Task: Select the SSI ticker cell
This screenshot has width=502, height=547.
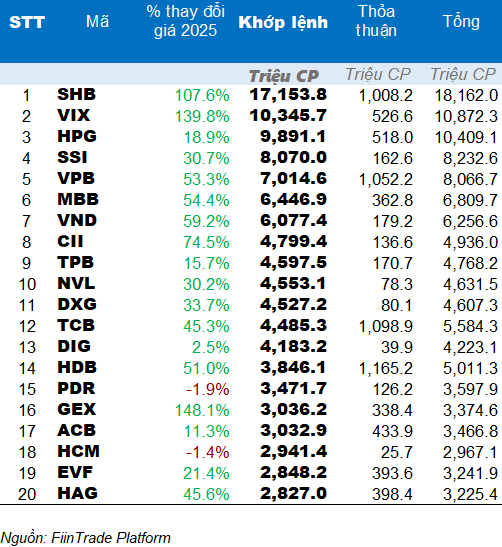Action: click(x=72, y=157)
